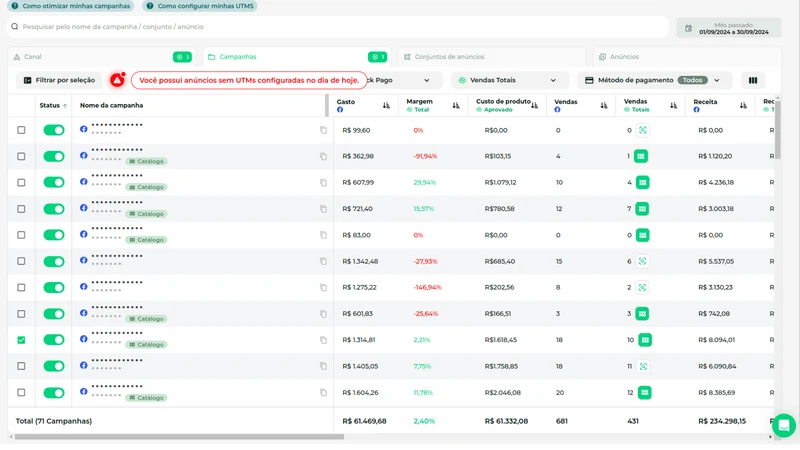Click the Campanhas tab selection count badge
This screenshot has width=800, height=450.
377,57
